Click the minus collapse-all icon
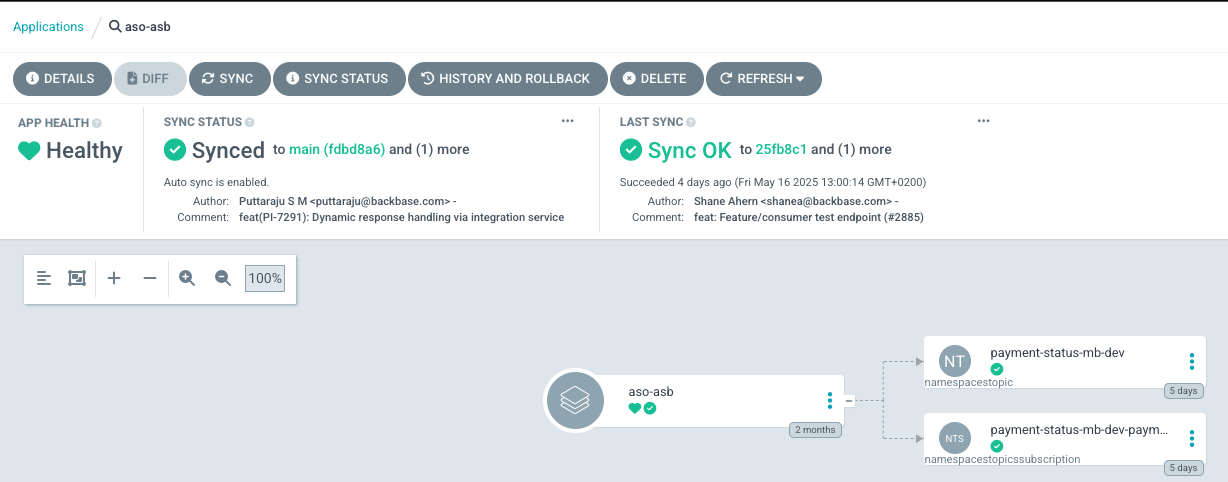 (150, 278)
